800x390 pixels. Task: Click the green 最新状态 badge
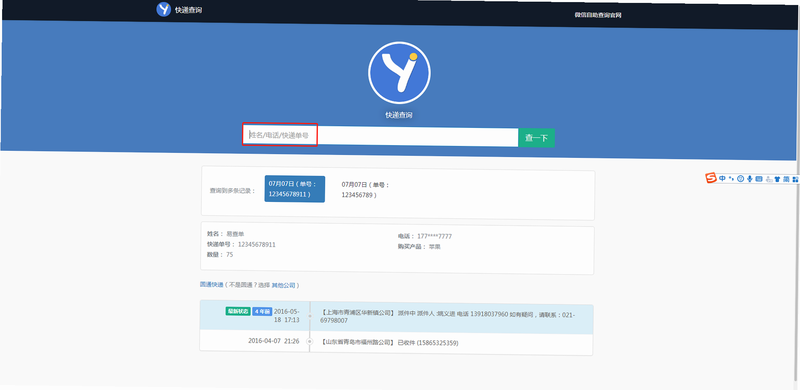pyautogui.click(x=238, y=311)
